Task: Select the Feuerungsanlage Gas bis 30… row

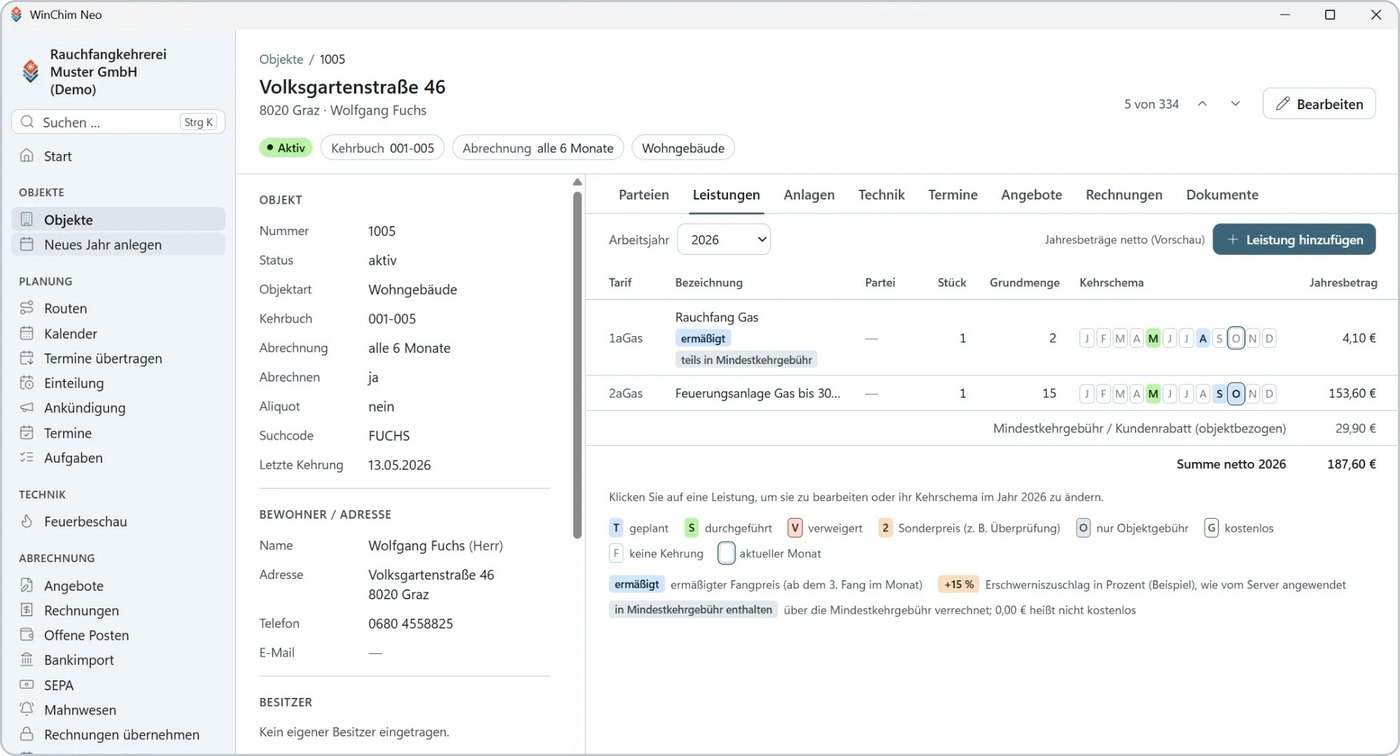Action: coord(992,394)
